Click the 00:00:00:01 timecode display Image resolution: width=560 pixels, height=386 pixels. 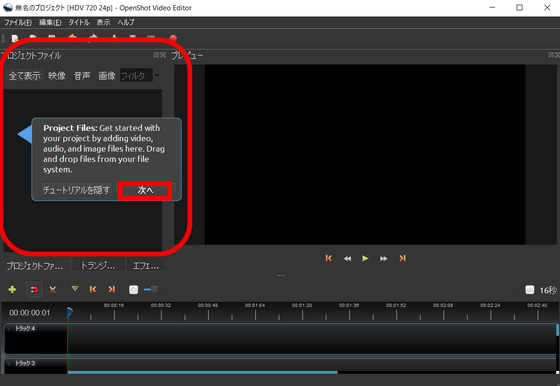tap(30, 313)
